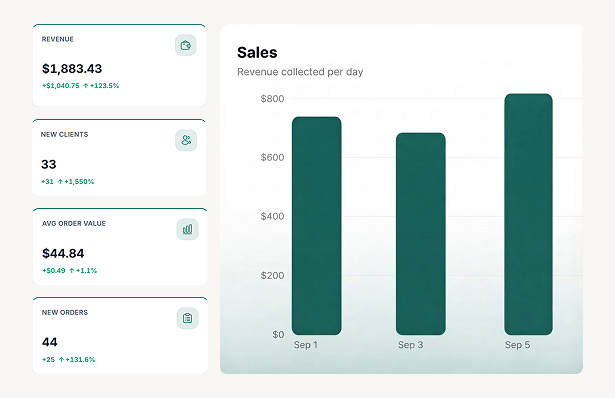Click the 'Revenue collected per day' subtitle
The height and width of the screenshot is (398, 615).
pos(300,72)
